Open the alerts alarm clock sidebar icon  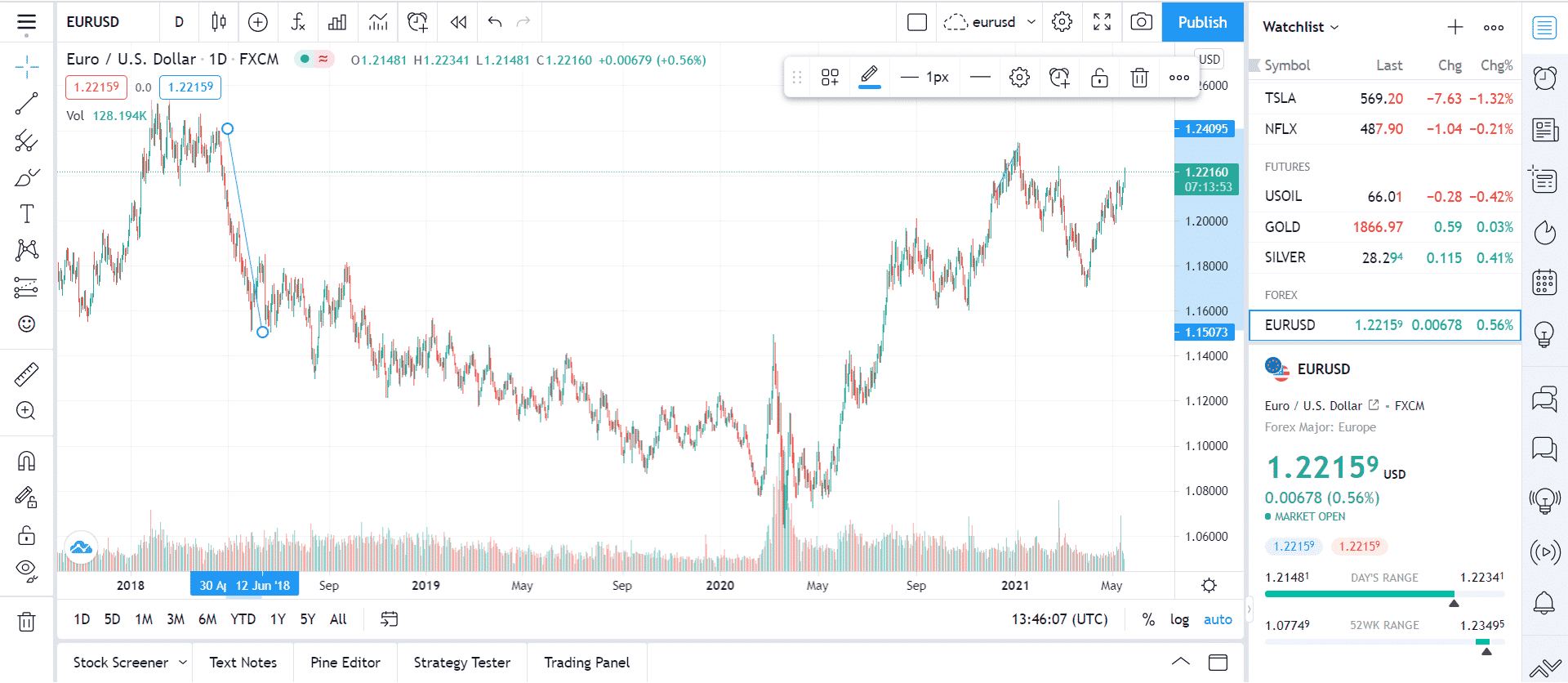(1544, 78)
